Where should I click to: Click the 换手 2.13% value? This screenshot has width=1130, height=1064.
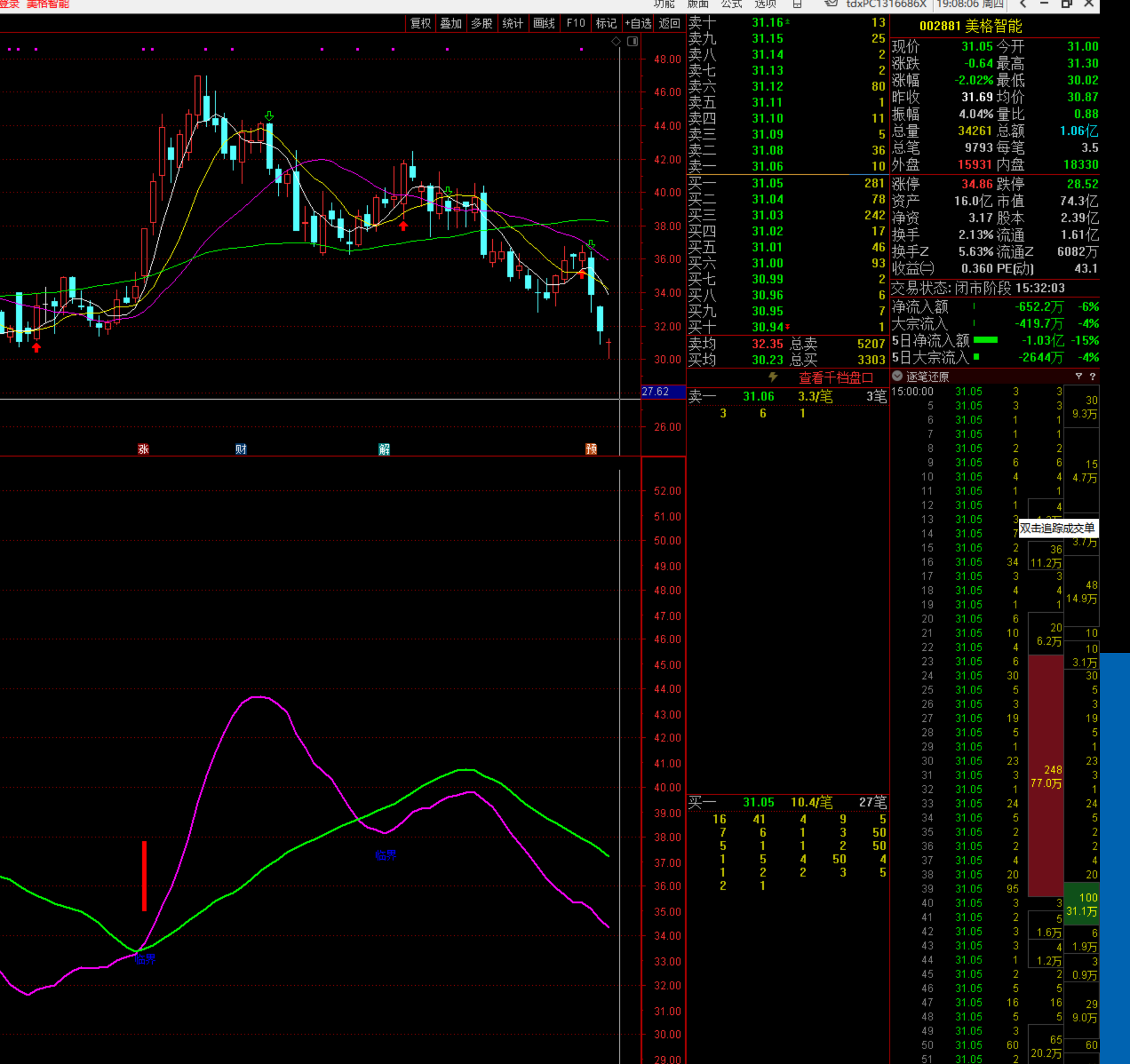pos(975,235)
